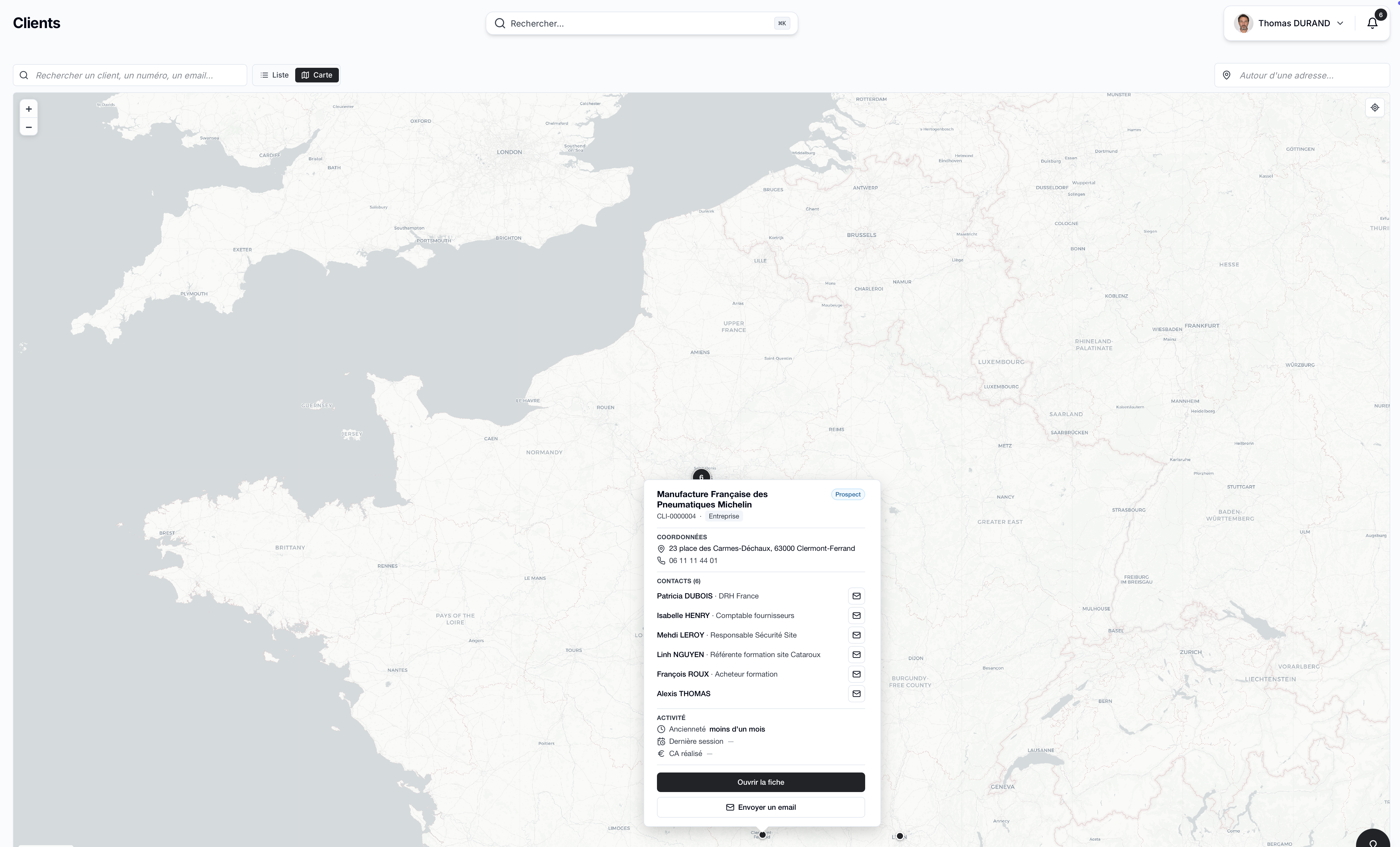
Task: Zoom in on the map
Action: (x=28, y=109)
